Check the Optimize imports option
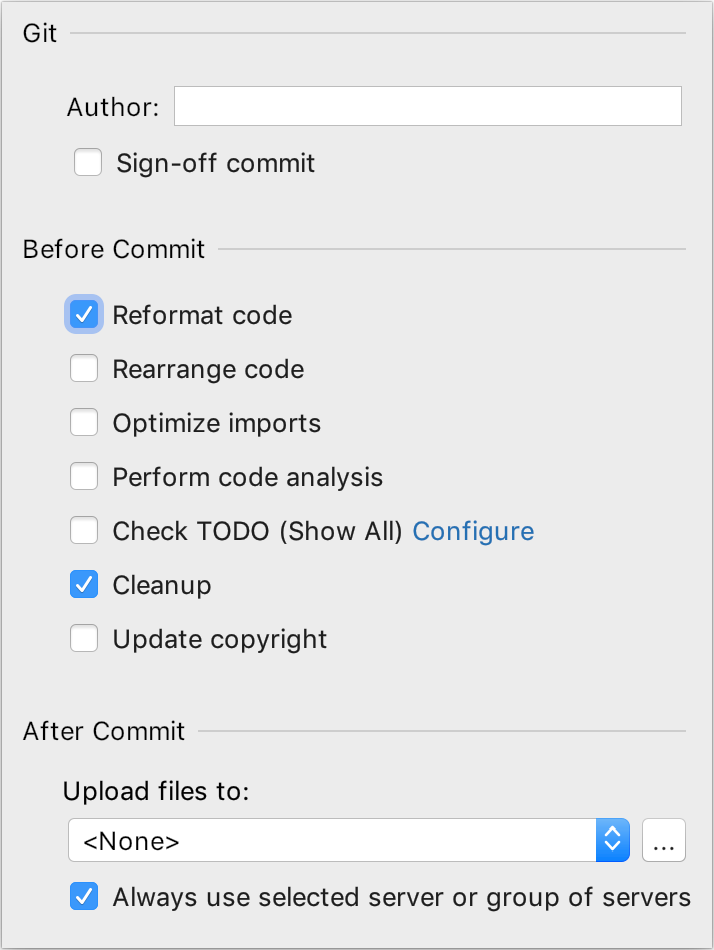714x950 pixels. click(x=84, y=422)
